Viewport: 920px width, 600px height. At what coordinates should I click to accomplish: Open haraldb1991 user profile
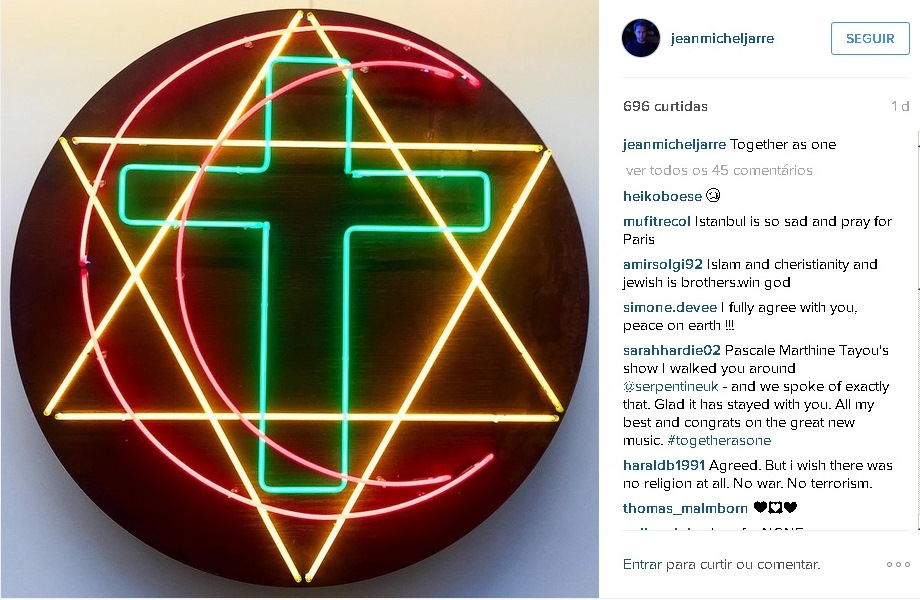[x=664, y=465]
